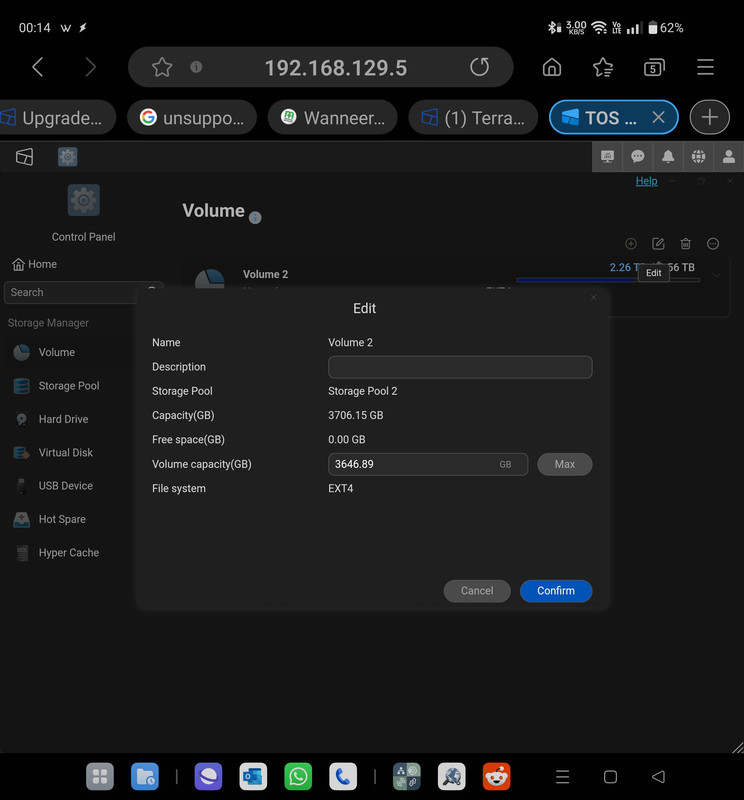Open browser home page icon
Image resolution: width=744 pixels, height=800 pixels.
[552, 67]
